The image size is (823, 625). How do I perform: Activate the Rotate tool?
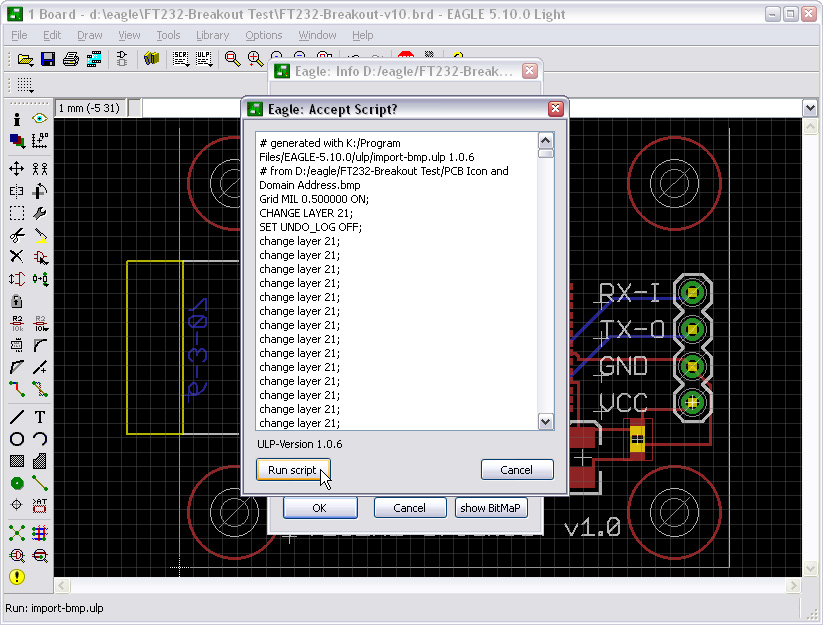[x=40, y=189]
